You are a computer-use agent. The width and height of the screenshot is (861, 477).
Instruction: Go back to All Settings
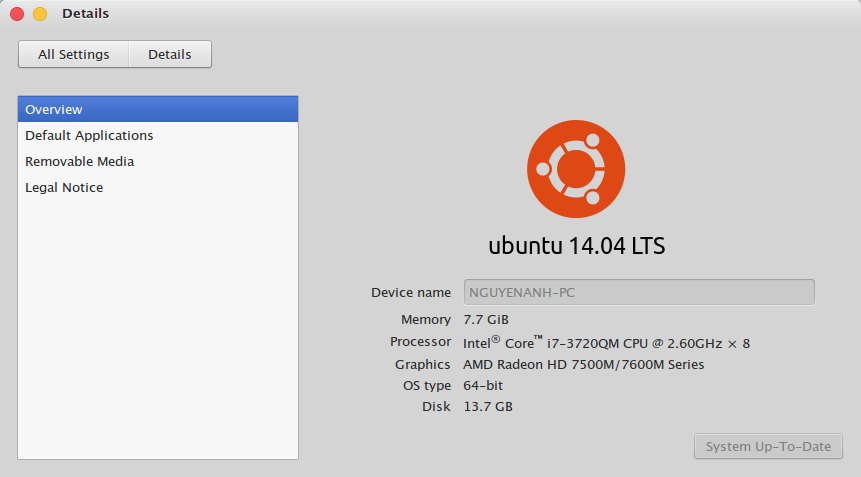tap(73, 54)
